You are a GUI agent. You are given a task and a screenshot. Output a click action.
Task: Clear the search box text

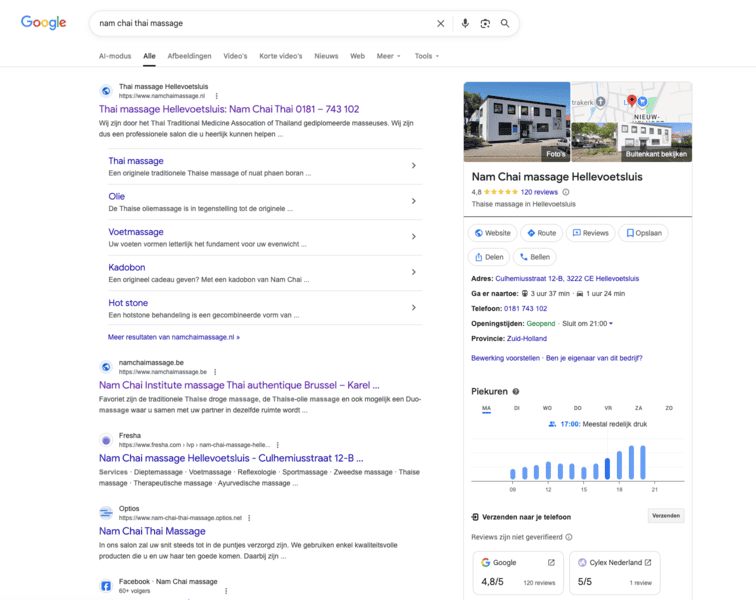tap(440, 23)
